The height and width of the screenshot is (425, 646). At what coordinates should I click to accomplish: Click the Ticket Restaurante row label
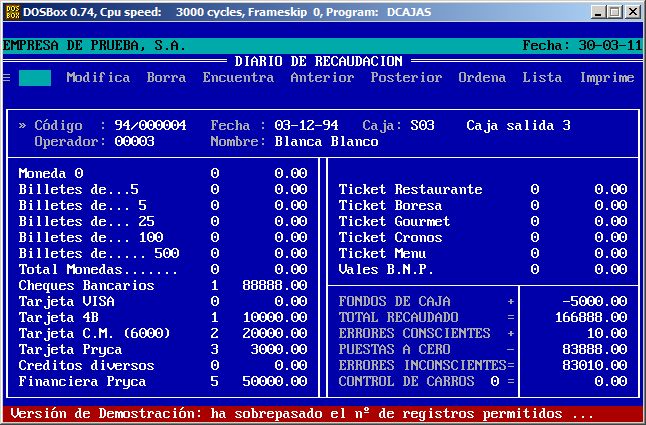410,190
